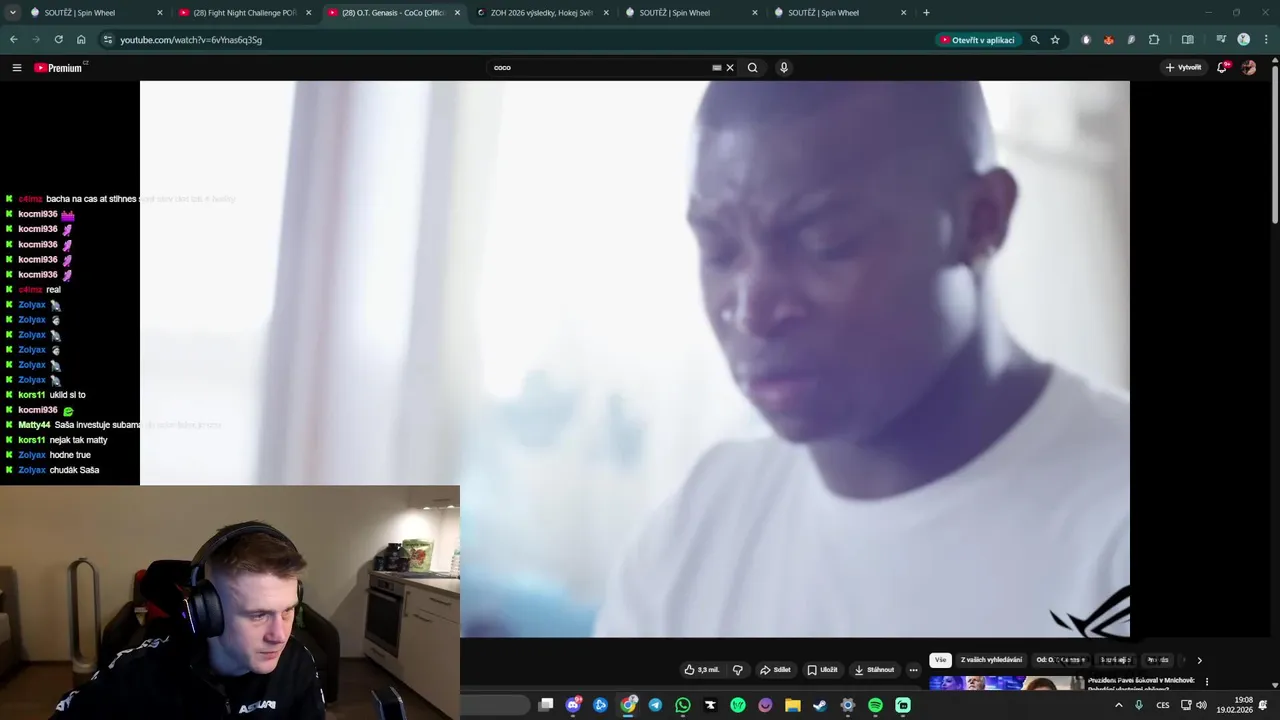Open the CES keyboard language switcher
The image size is (1280, 720).
tap(1163, 705)
